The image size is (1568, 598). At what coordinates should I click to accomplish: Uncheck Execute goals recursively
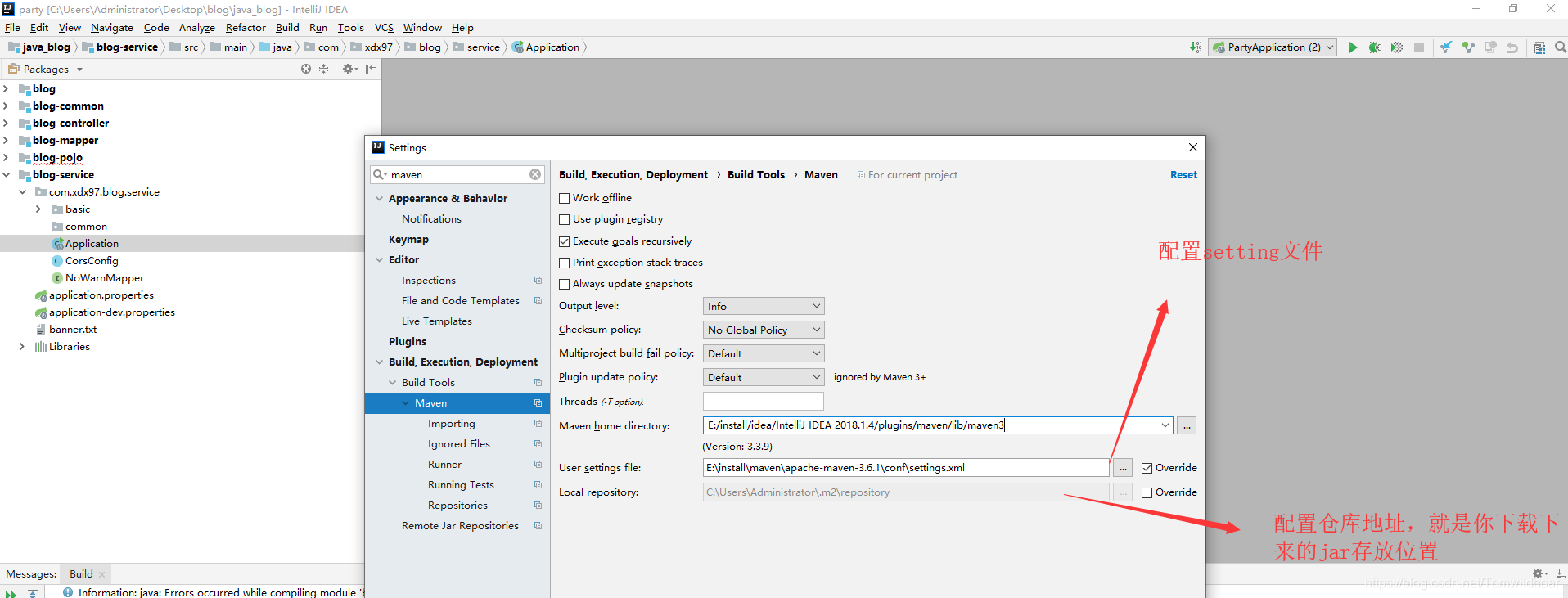coord(564,241)
